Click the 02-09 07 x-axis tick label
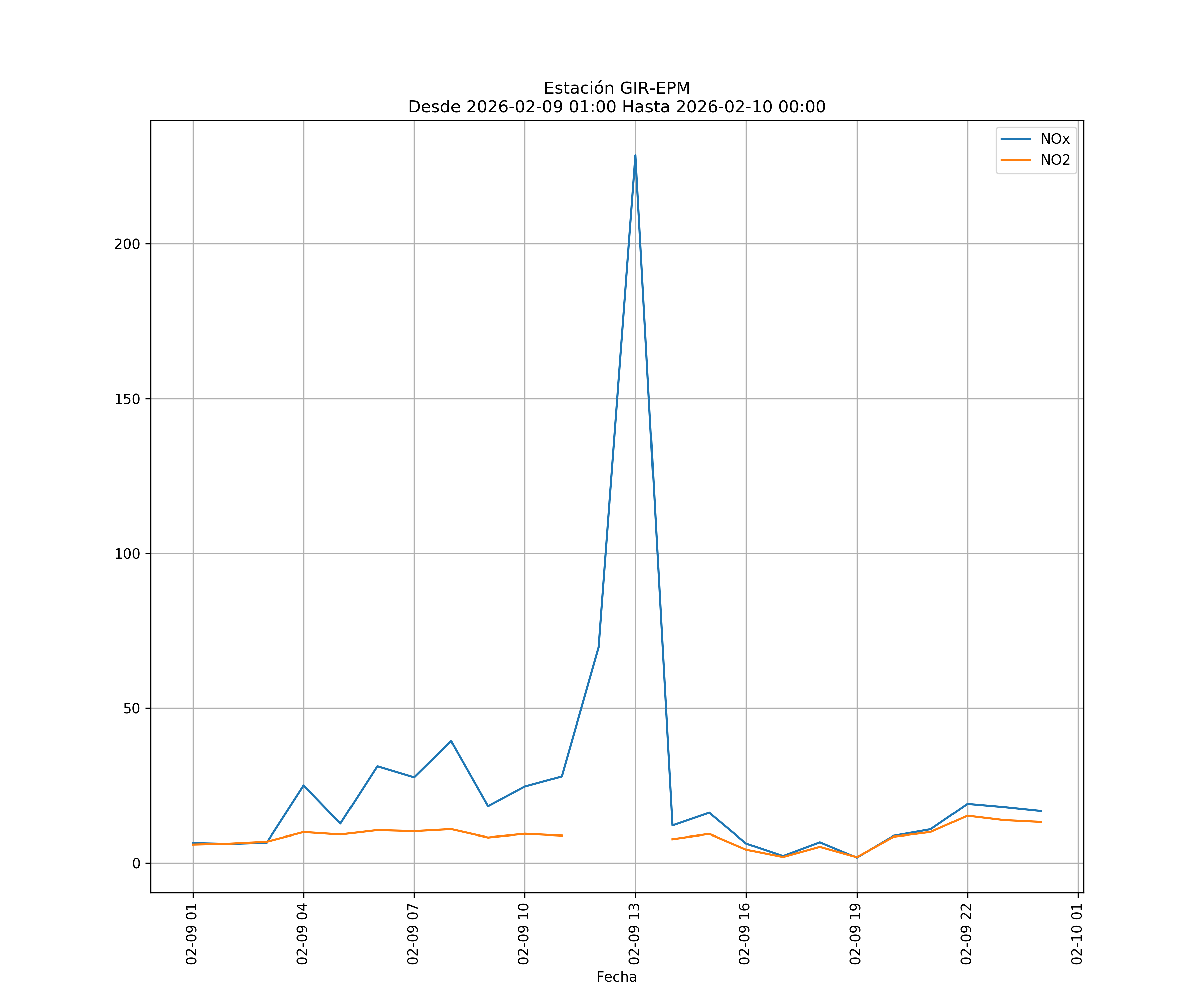Screen dimensions: 1204x1003 [x=413, y=934]
